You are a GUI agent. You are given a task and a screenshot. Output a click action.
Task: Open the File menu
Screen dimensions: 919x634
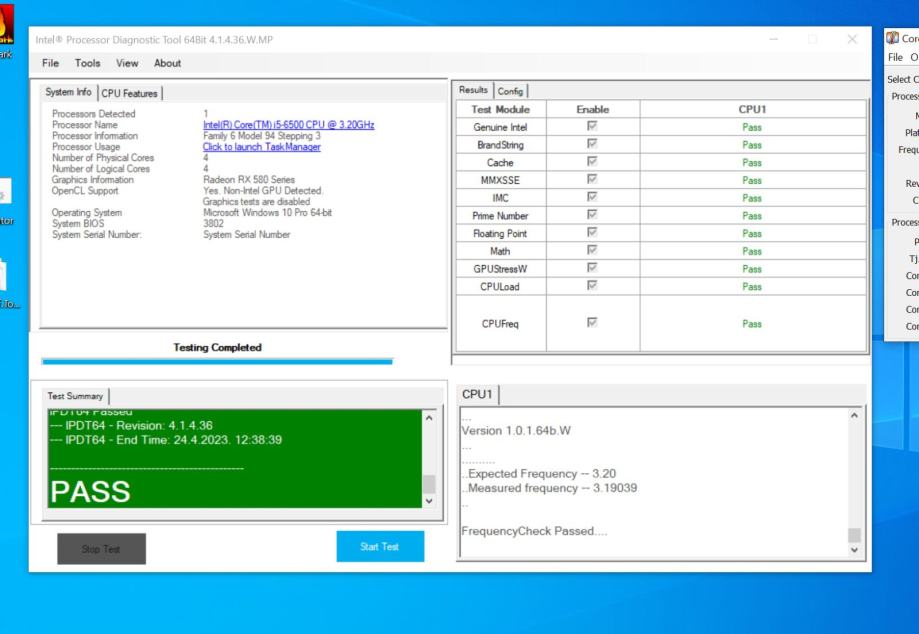click(50, 63)
